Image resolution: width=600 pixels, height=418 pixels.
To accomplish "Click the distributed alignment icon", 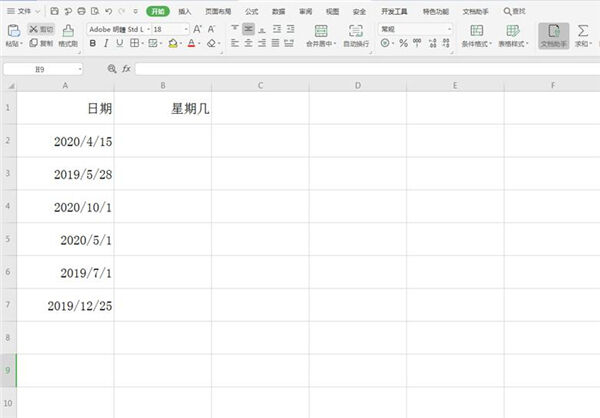I will point(289,43).
